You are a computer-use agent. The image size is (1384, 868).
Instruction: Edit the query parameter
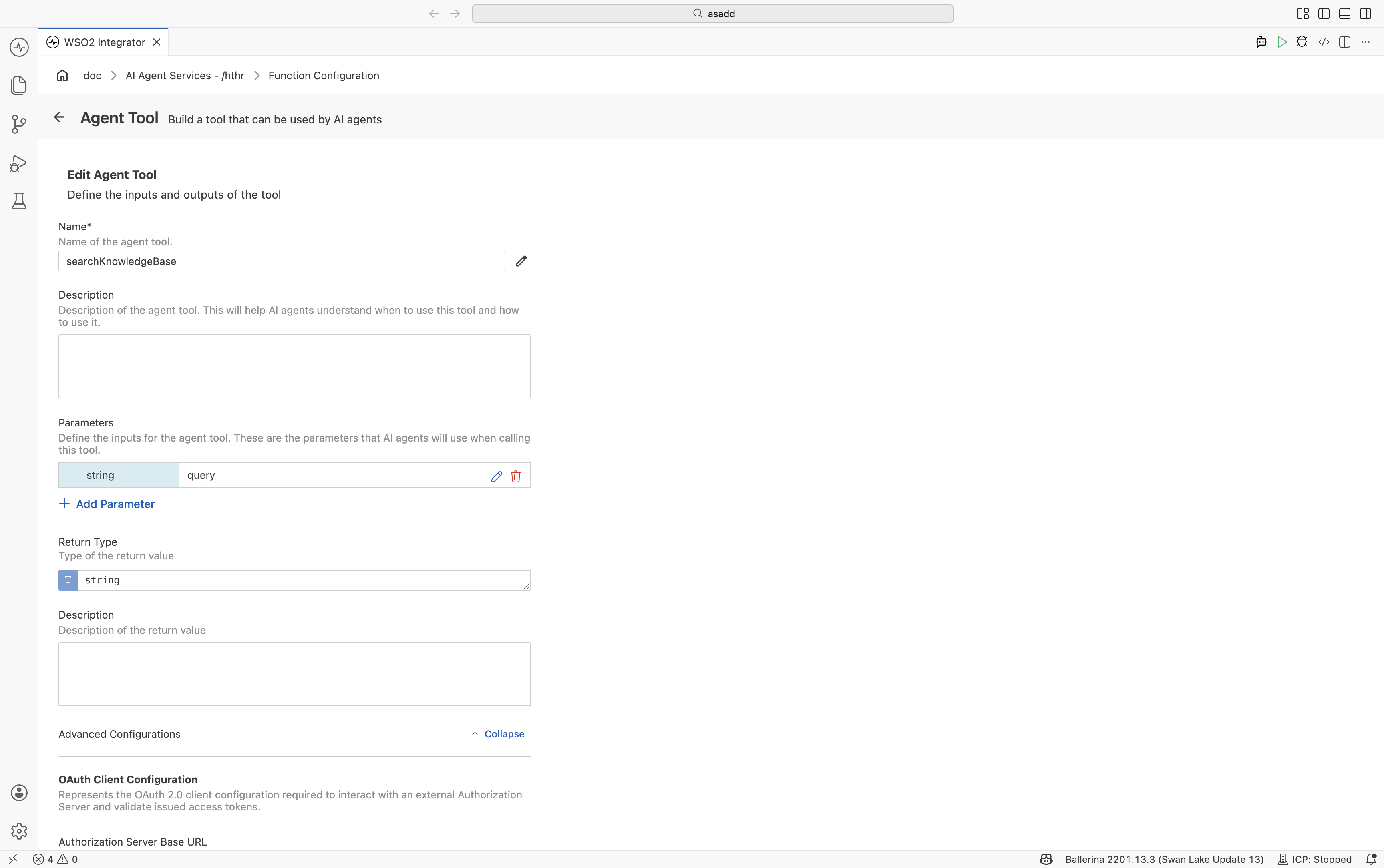(497, 476)
